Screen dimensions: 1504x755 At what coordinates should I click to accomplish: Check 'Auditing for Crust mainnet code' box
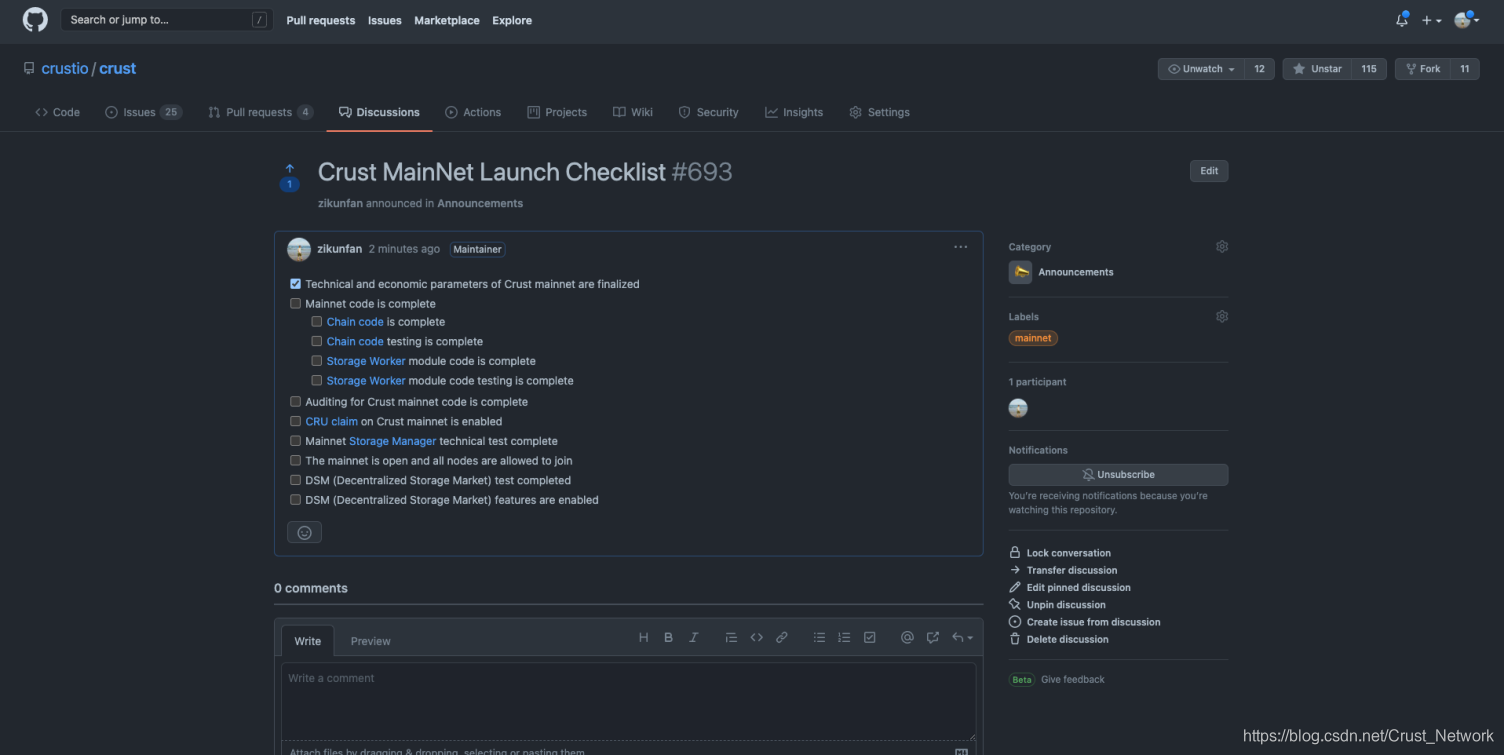pyautogui.click(x=295, y=402)
